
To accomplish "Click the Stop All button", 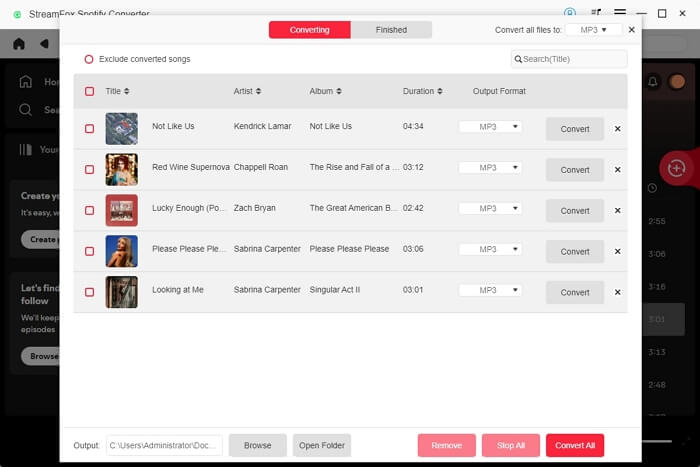I will pos(511,446).
